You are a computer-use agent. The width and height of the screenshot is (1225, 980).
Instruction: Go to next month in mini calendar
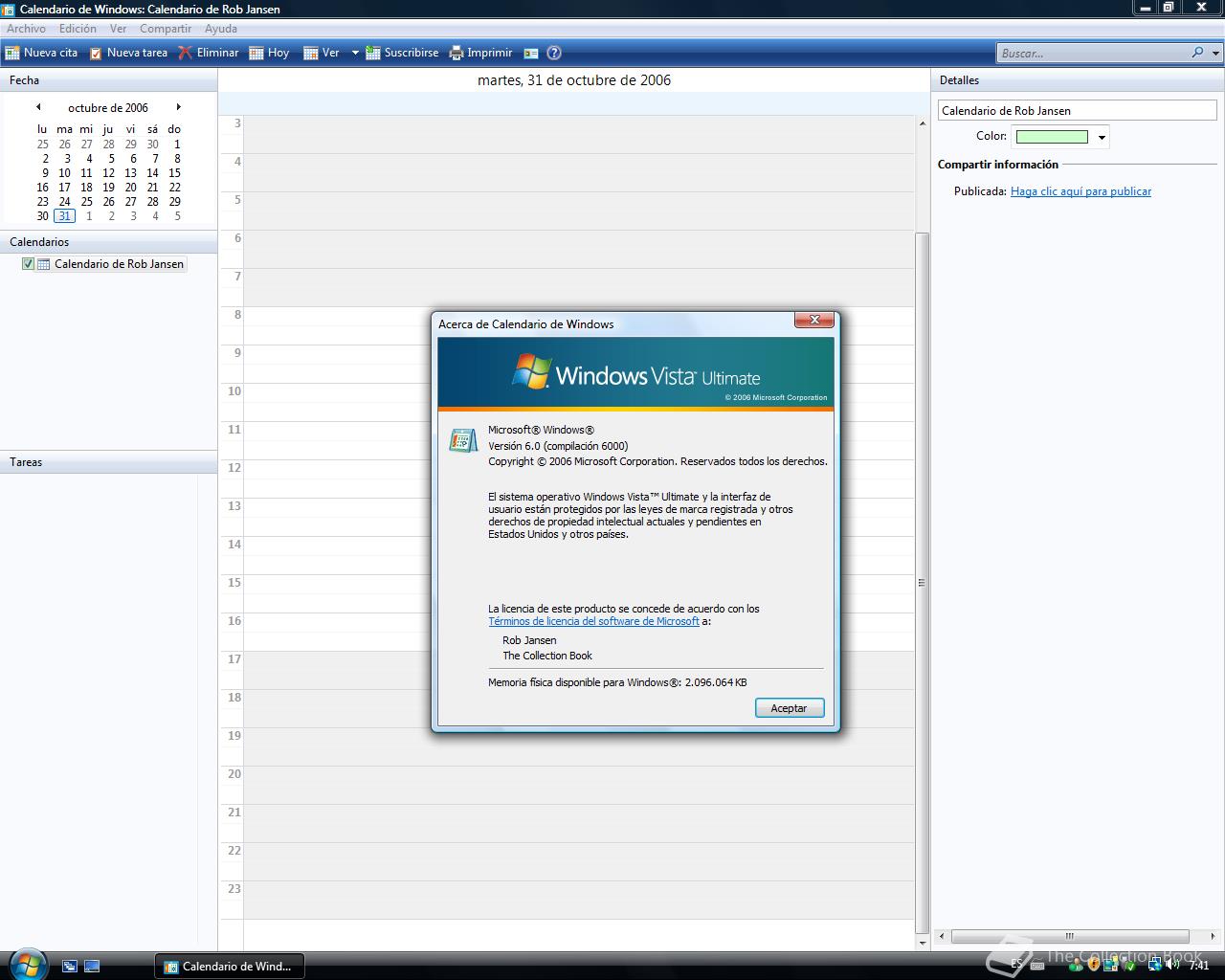click(x=178, y=107)
